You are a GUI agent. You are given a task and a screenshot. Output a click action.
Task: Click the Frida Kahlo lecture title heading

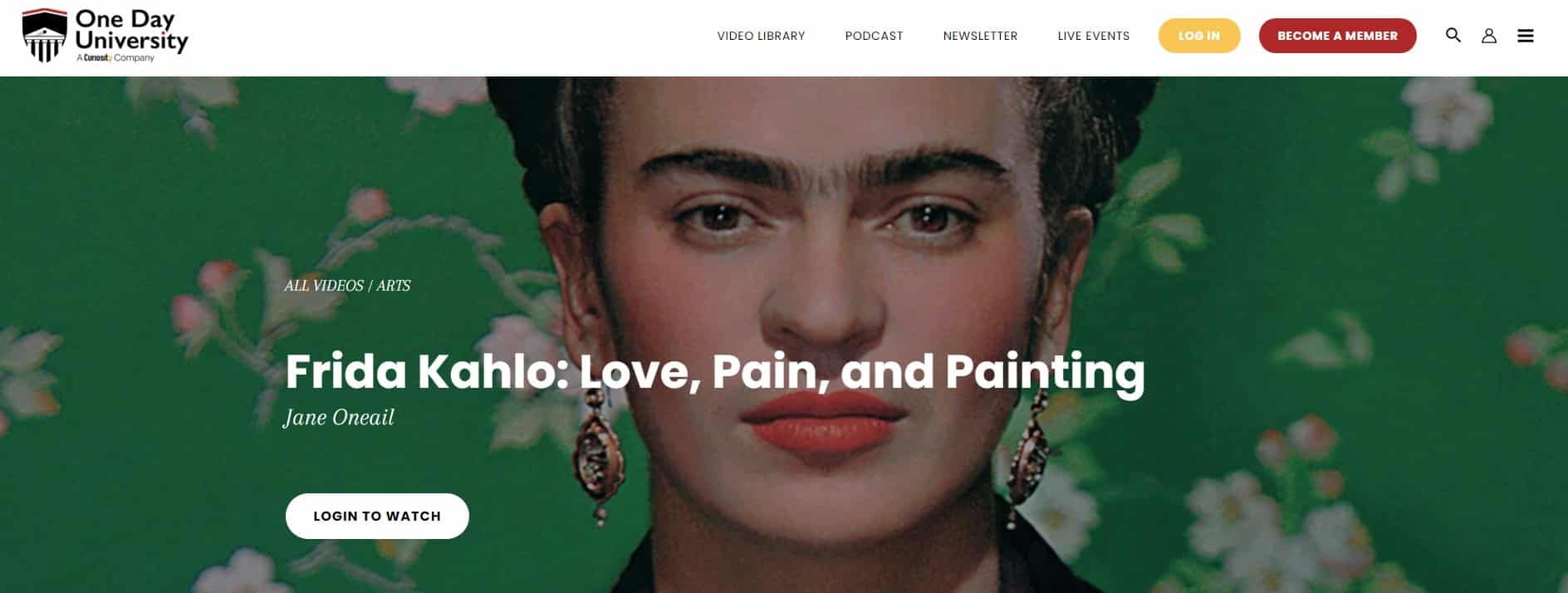[x=715, y=372]
